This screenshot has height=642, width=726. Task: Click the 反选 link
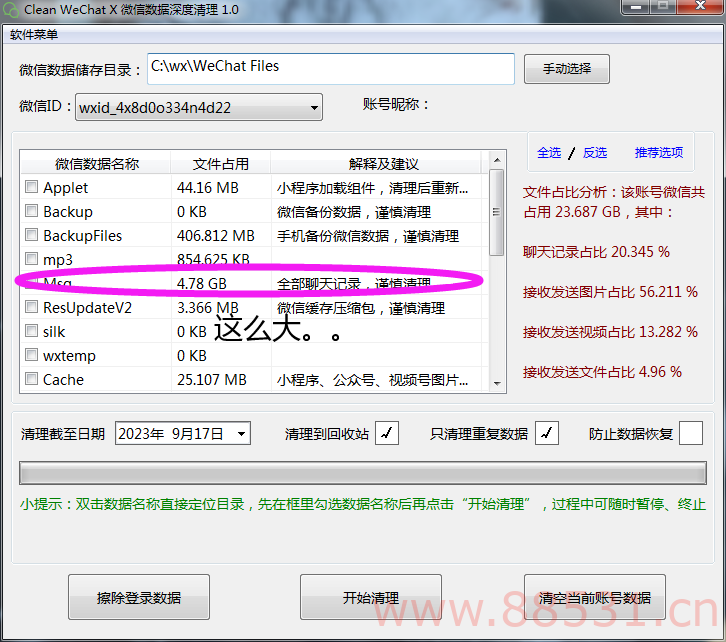pyautogui.click(x=595, y=153)
